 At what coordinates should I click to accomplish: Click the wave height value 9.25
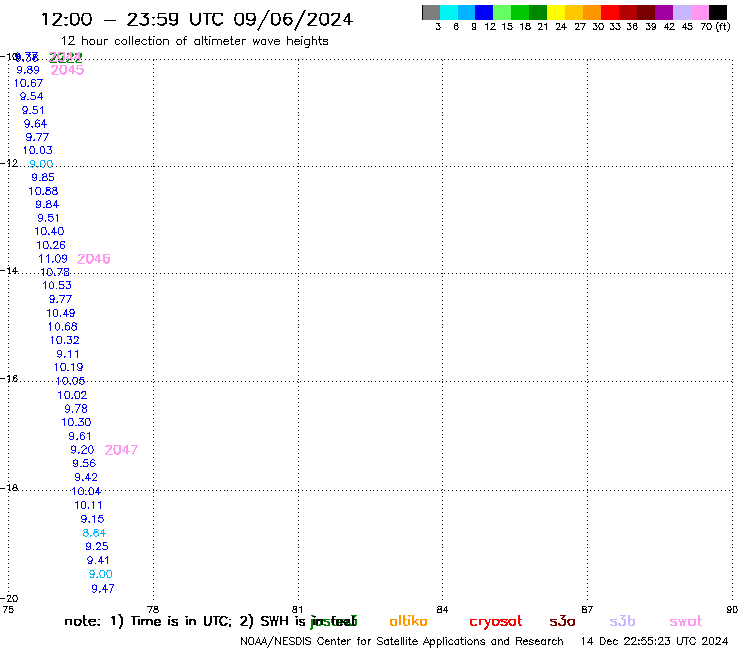coord(97,546)
